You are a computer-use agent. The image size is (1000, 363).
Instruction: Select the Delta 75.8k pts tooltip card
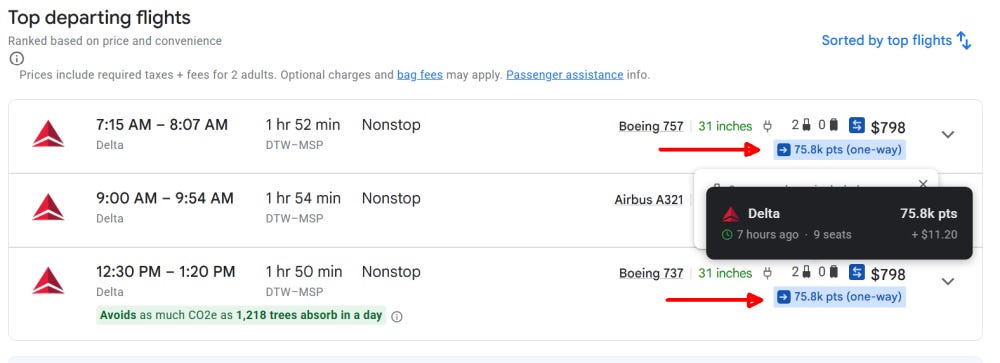click(839, 223)
